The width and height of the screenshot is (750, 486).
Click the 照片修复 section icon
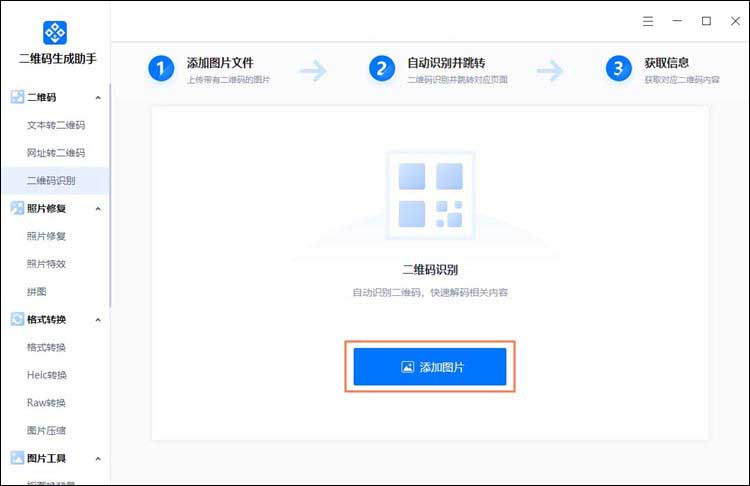17,208
